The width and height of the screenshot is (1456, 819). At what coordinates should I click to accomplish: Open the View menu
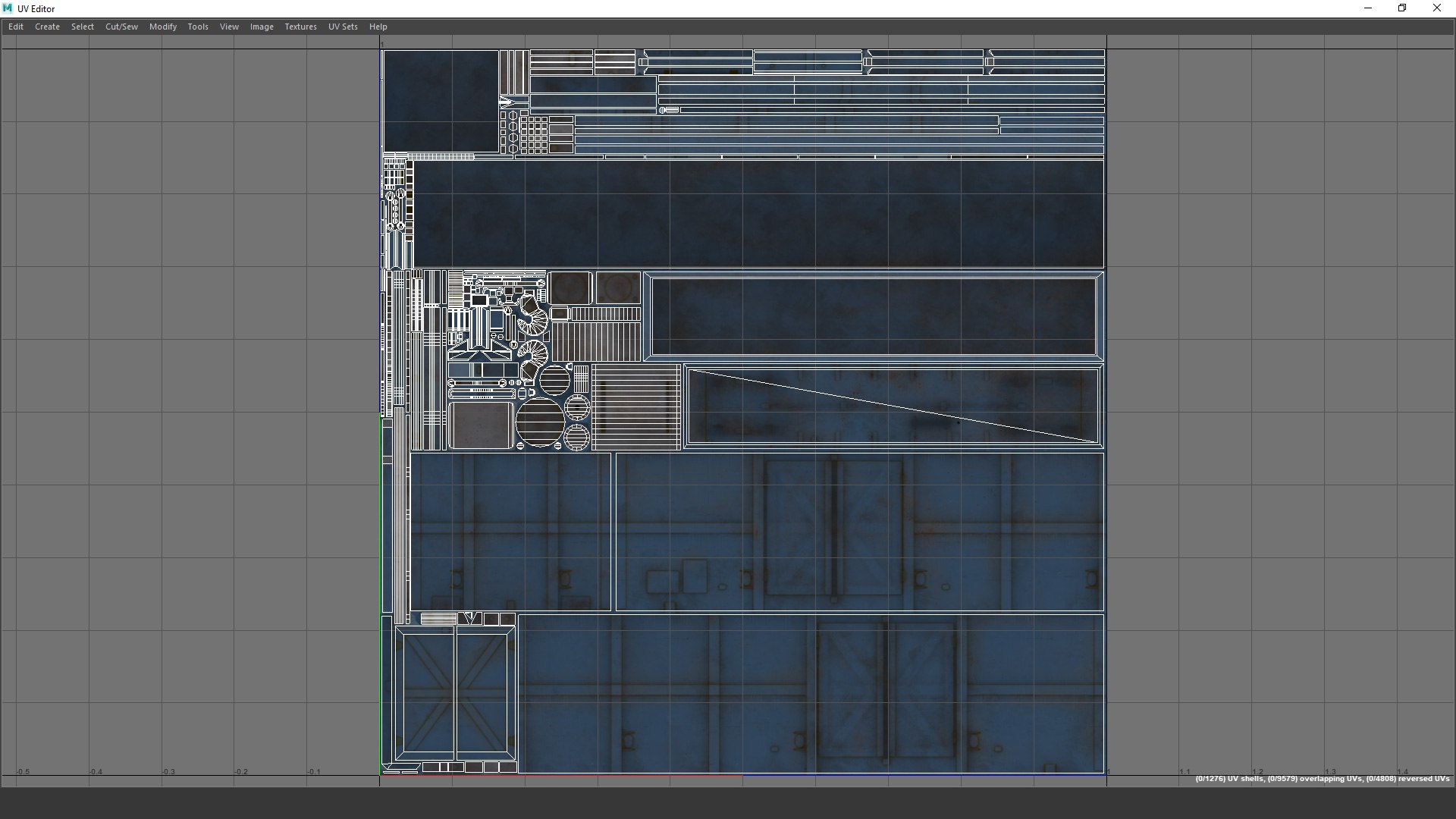229,27
